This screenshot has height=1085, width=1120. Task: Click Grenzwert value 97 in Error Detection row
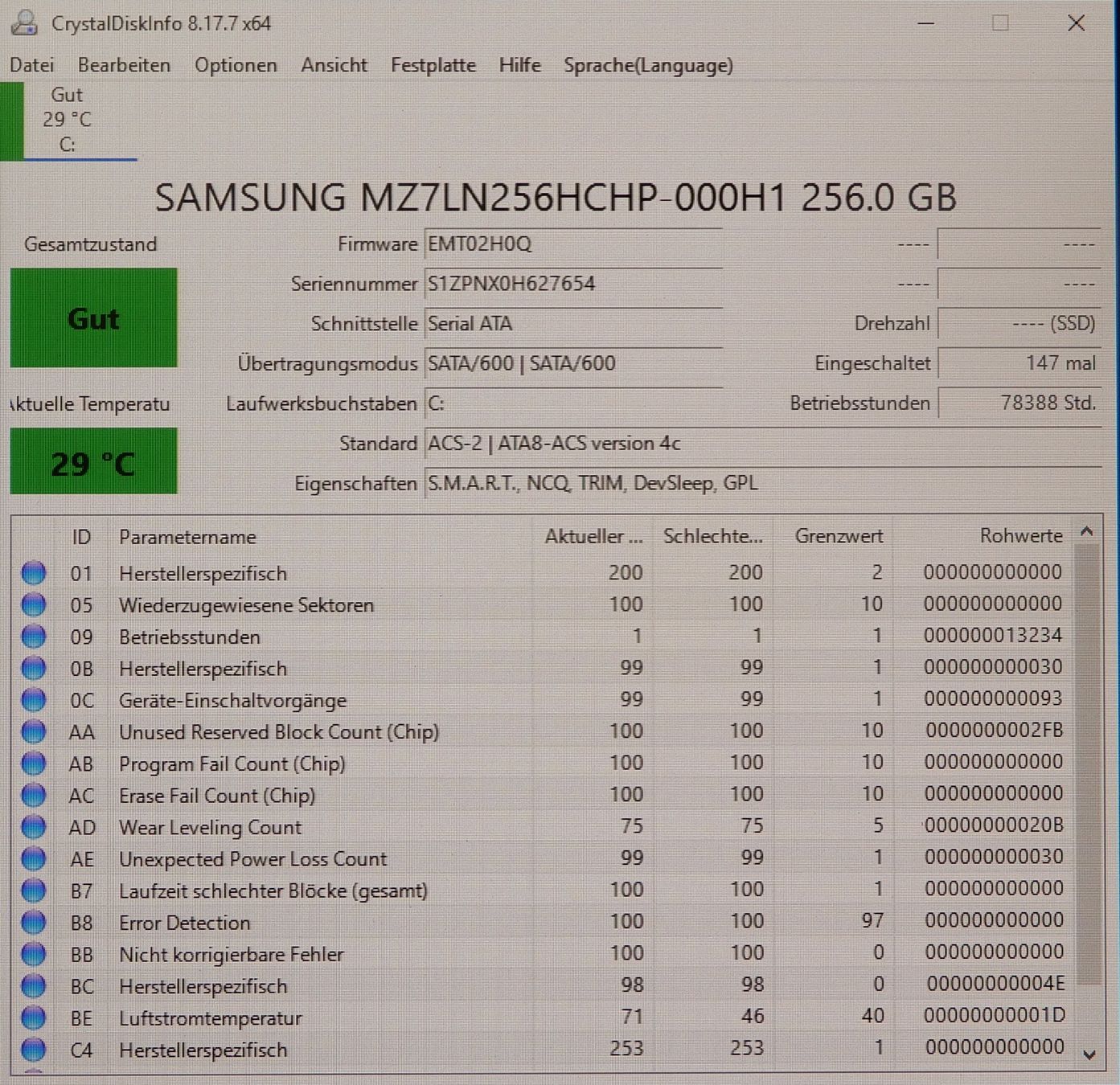coord(872,920)
